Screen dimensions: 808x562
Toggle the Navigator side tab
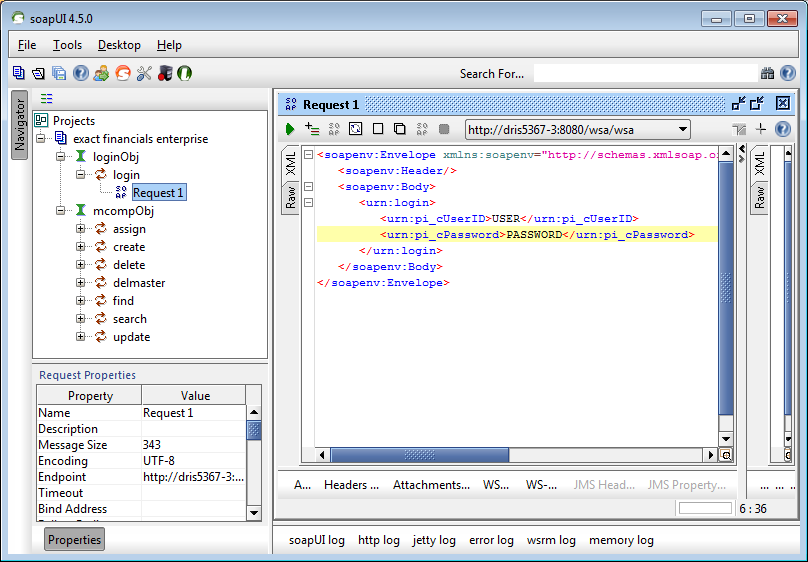click(x=20, y=125)
